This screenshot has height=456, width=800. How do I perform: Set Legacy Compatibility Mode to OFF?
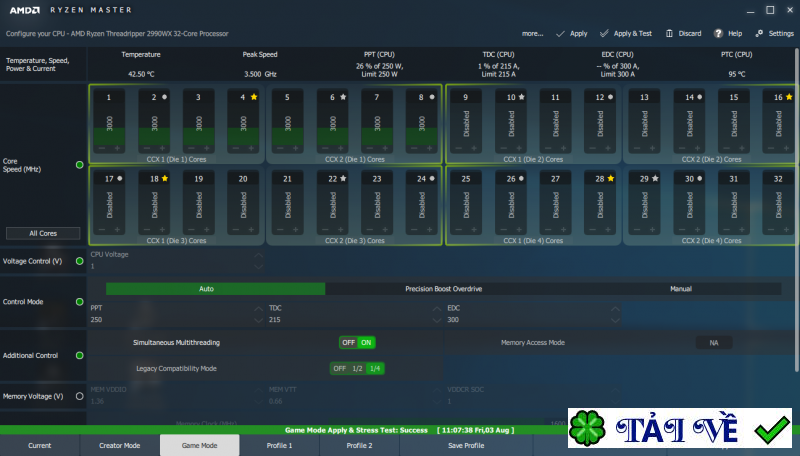click(x=340, y=369)
